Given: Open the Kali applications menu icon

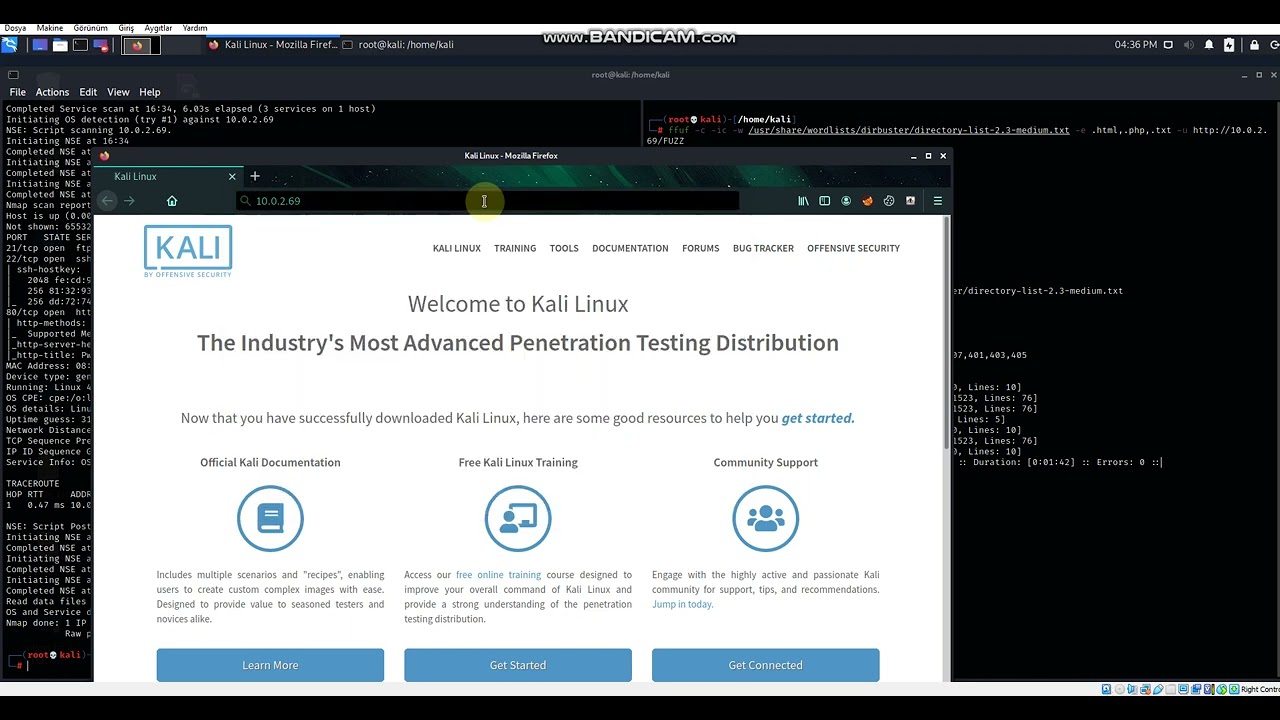Looking at the screenshot, I should click(x=10, y=45).
